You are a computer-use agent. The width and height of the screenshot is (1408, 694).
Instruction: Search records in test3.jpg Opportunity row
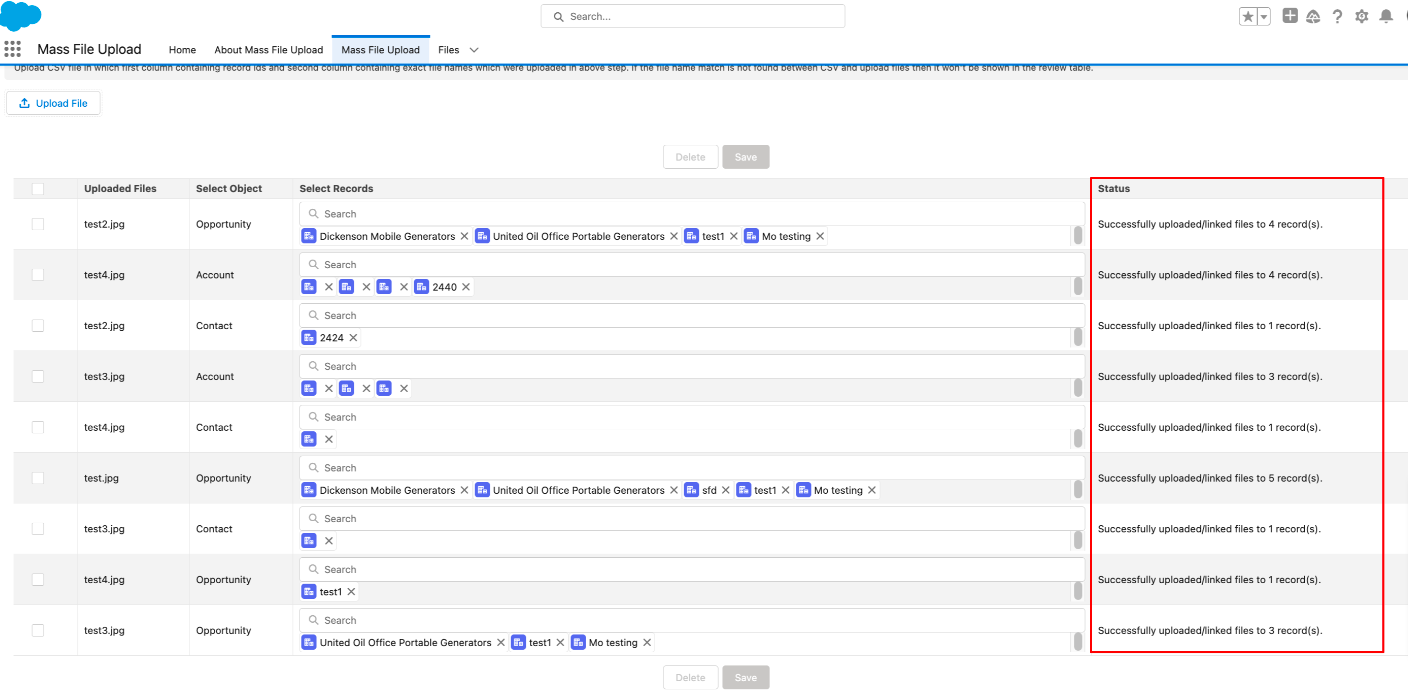[692, 621]
